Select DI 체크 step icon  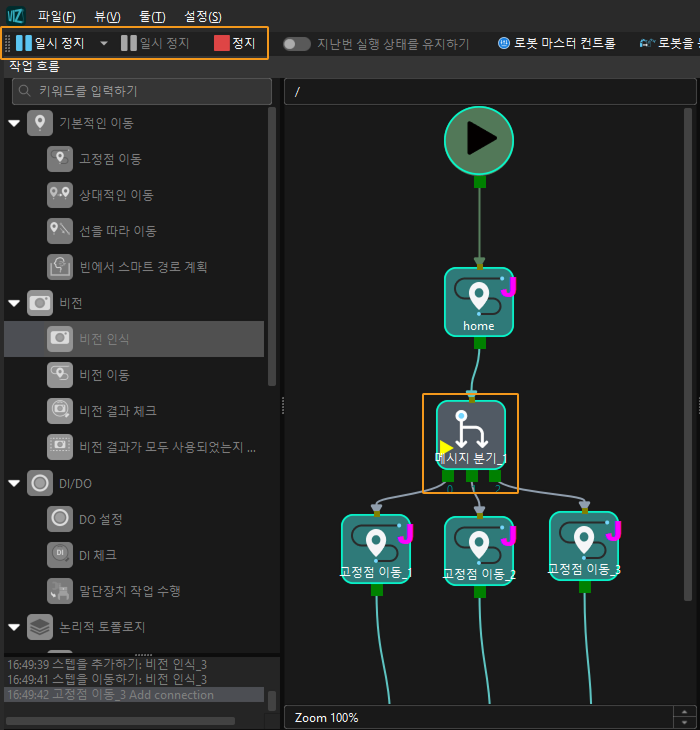tap(60, 554)
